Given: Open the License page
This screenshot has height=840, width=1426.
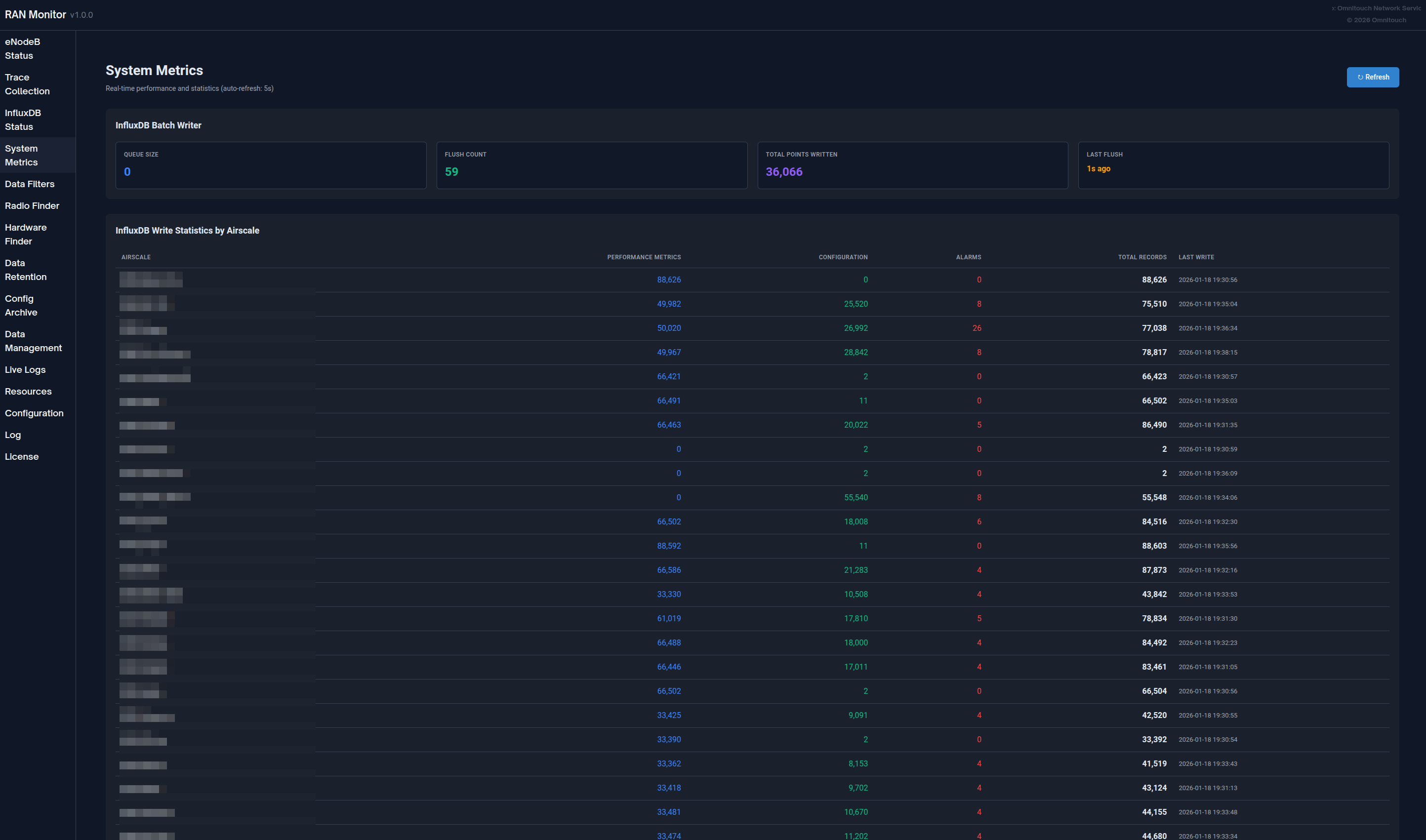Looking at the screenshot, I should [x=22, y=457].
